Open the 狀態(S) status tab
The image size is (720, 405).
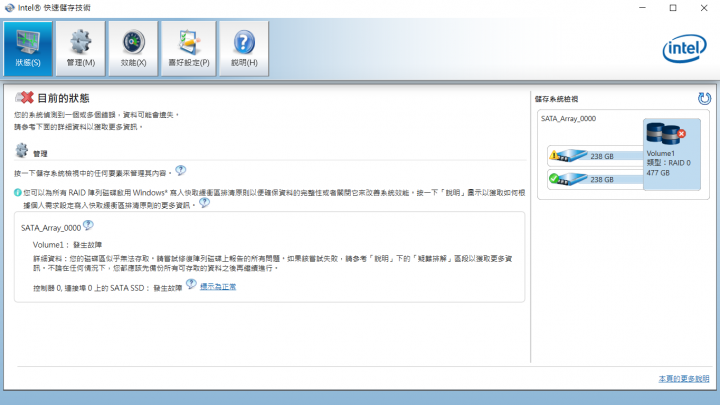(28, 48)
